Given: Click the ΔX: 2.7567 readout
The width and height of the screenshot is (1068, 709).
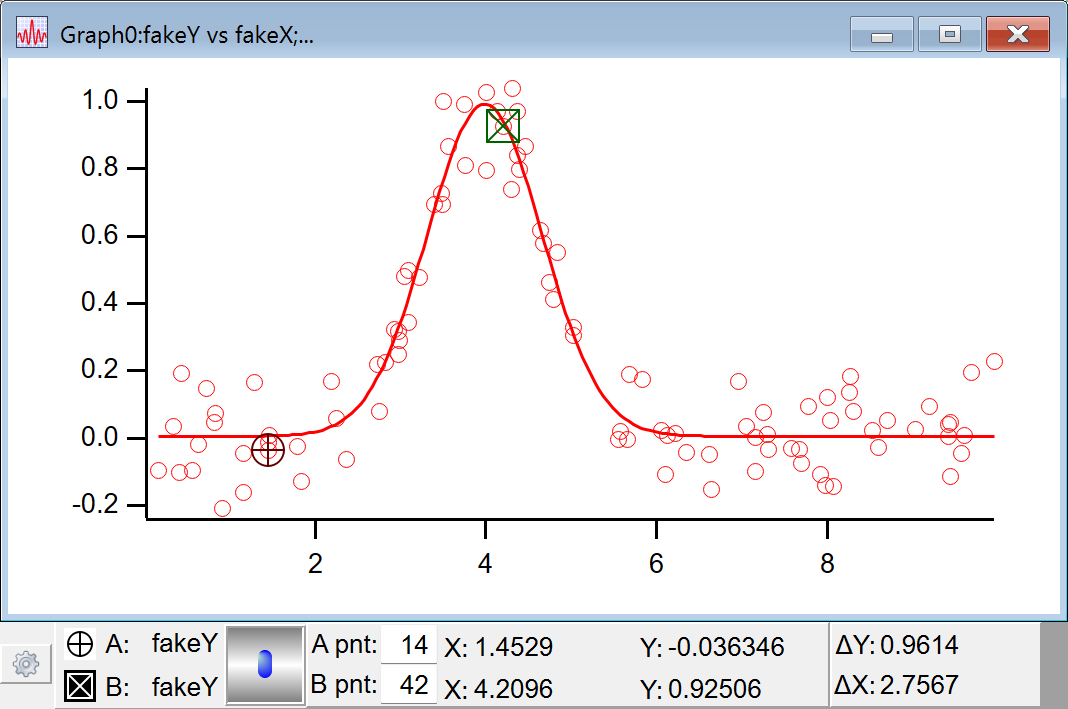Looking at the screenshot, I should [x=896, y=685].
